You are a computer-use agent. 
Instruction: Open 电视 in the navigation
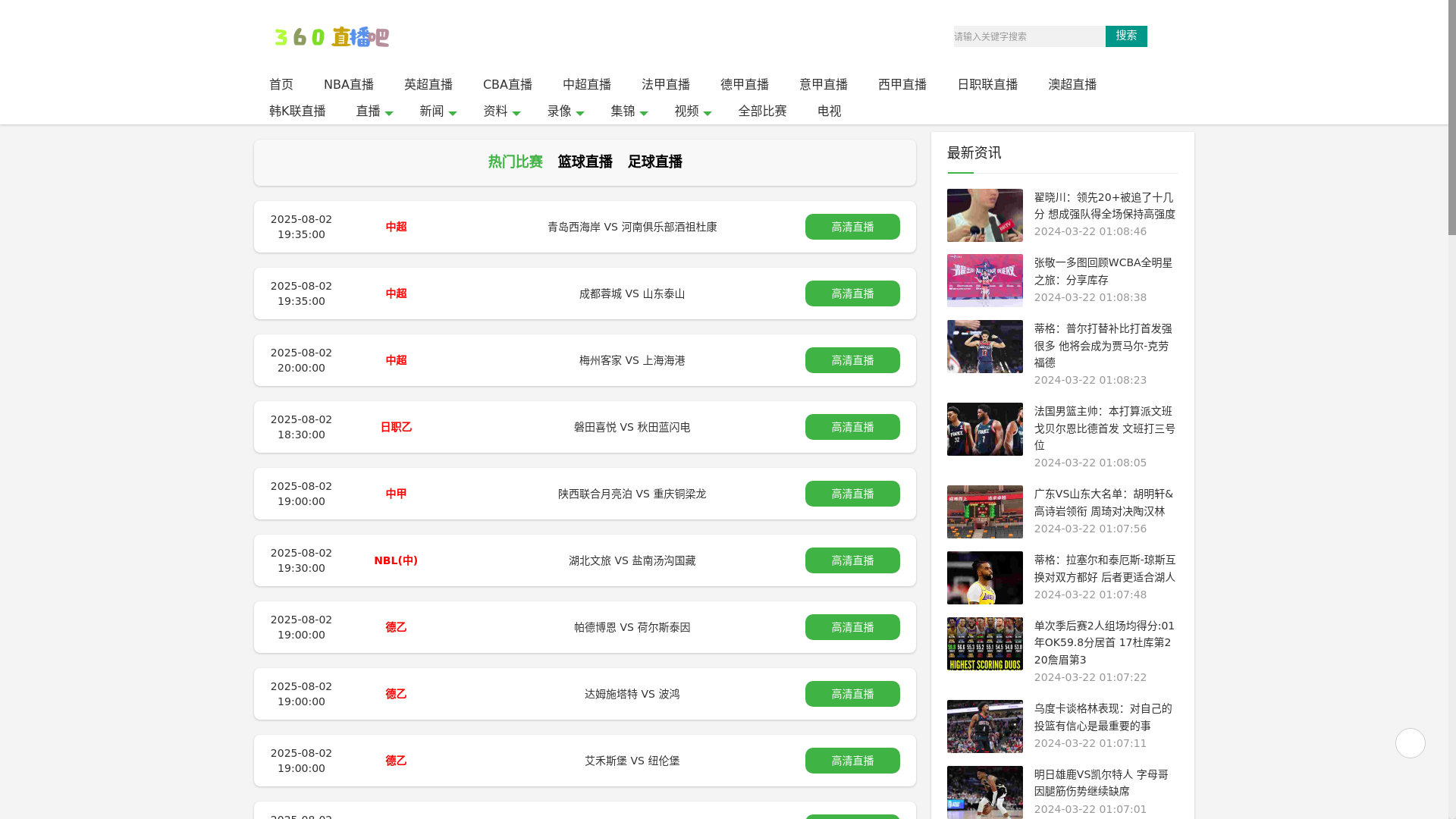point(830,111)
